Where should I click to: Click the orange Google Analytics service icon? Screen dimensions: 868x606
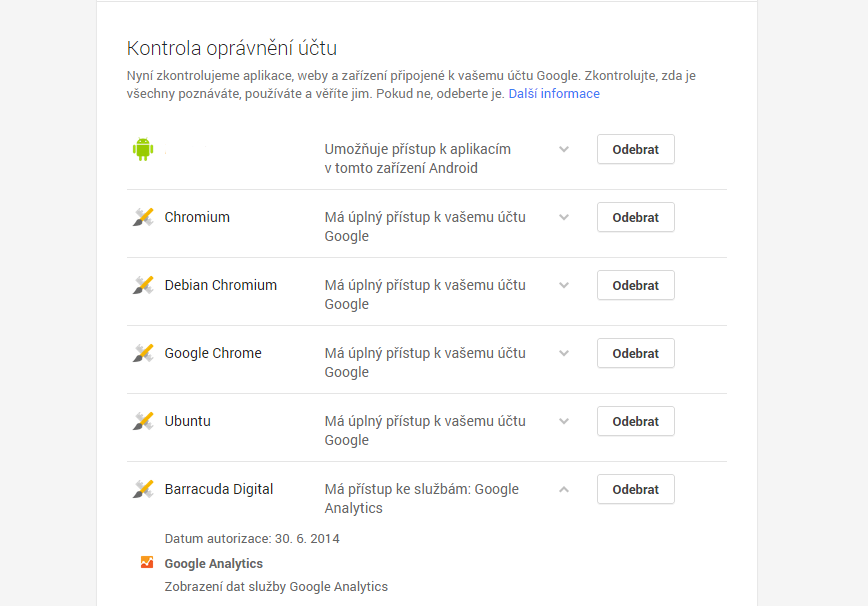(x=147, y=563)
